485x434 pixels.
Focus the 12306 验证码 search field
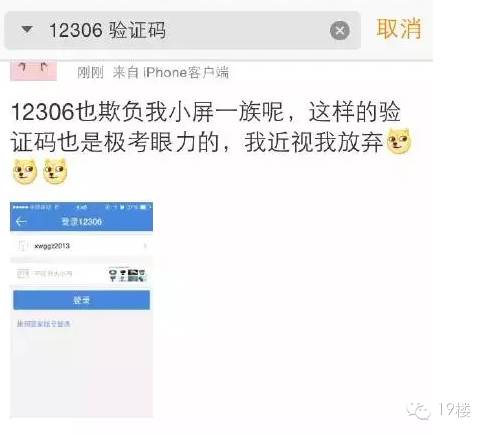(x=182, y=30)
